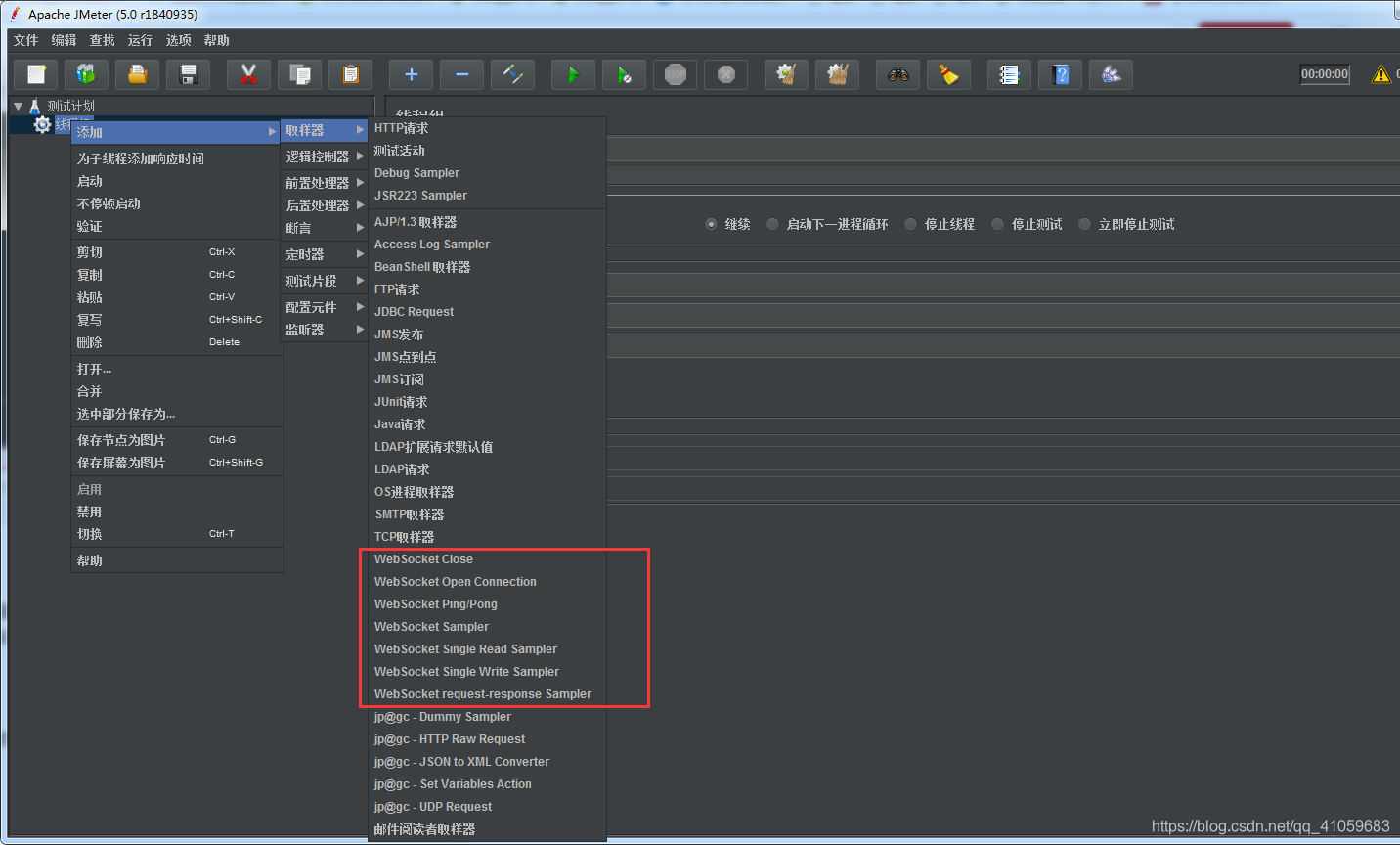Select 测试计划 tree item
This screenshot has height=845, width=1400.
70,106
